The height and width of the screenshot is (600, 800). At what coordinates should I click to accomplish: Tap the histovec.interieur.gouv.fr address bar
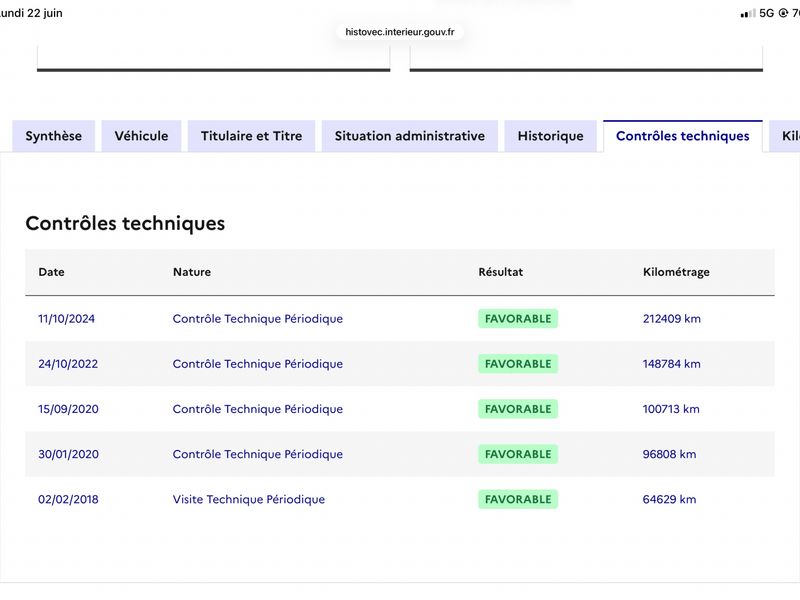[399, 32]
